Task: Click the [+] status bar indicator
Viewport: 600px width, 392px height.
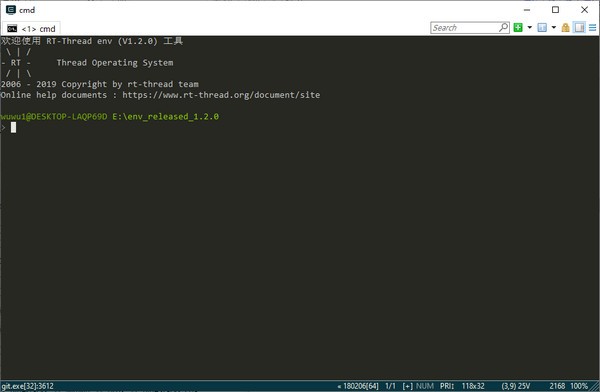Action: 408,386
